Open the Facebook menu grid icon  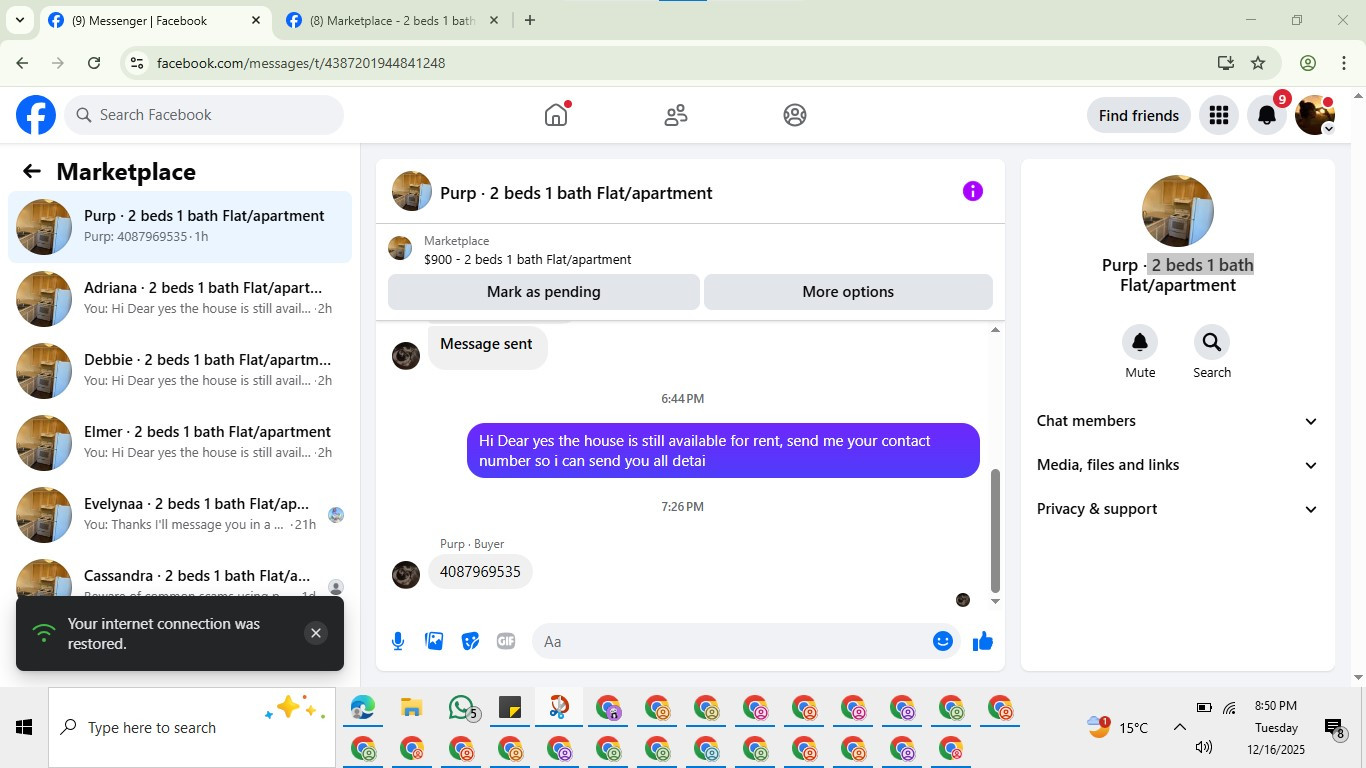pos(1218,115)
